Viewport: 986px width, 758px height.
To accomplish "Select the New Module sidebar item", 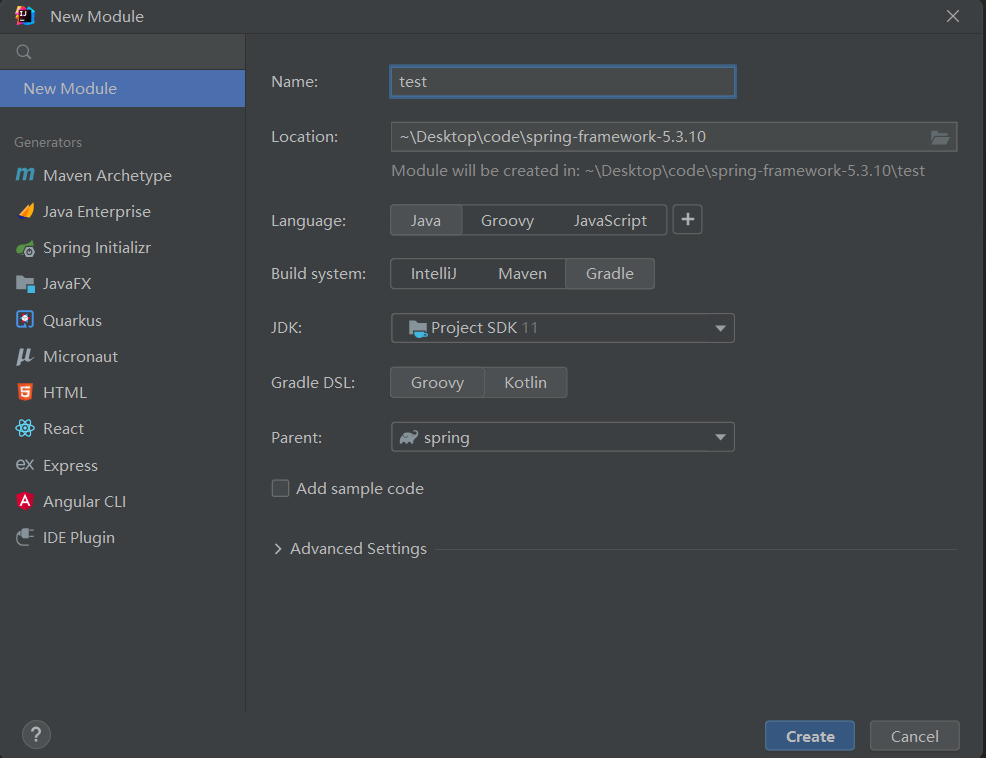I will [x=122, y=88].
